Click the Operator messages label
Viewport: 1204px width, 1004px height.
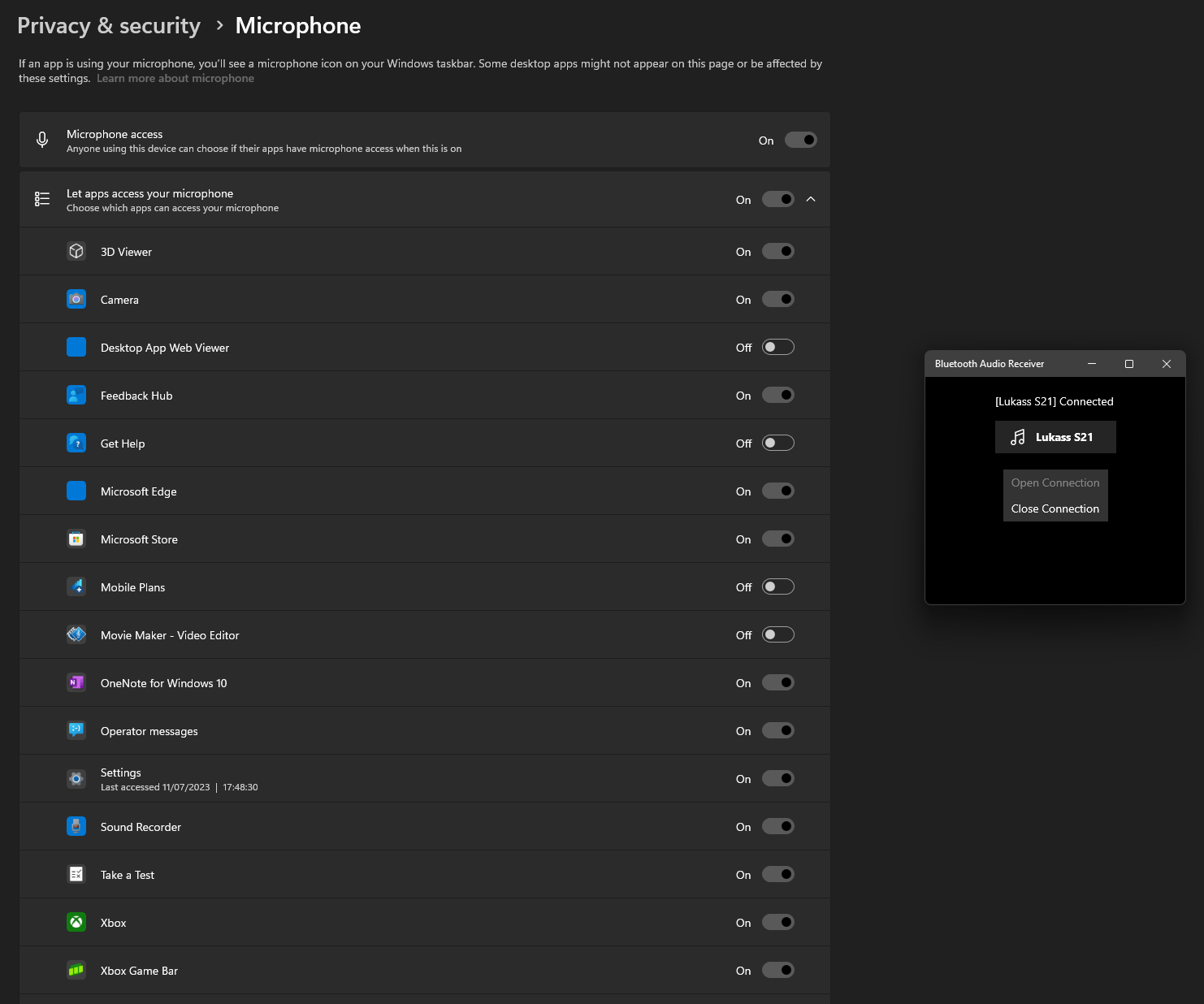pos(149,731)
